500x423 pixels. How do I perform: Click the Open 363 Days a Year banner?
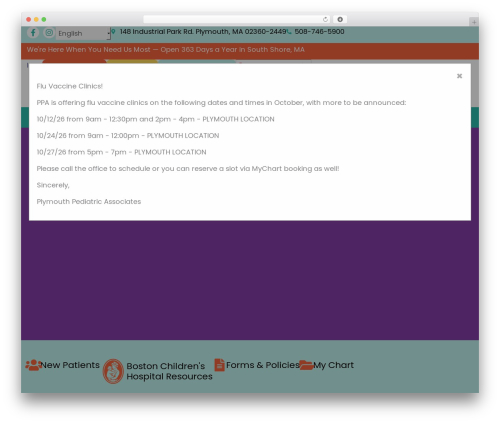click(166, 50)
